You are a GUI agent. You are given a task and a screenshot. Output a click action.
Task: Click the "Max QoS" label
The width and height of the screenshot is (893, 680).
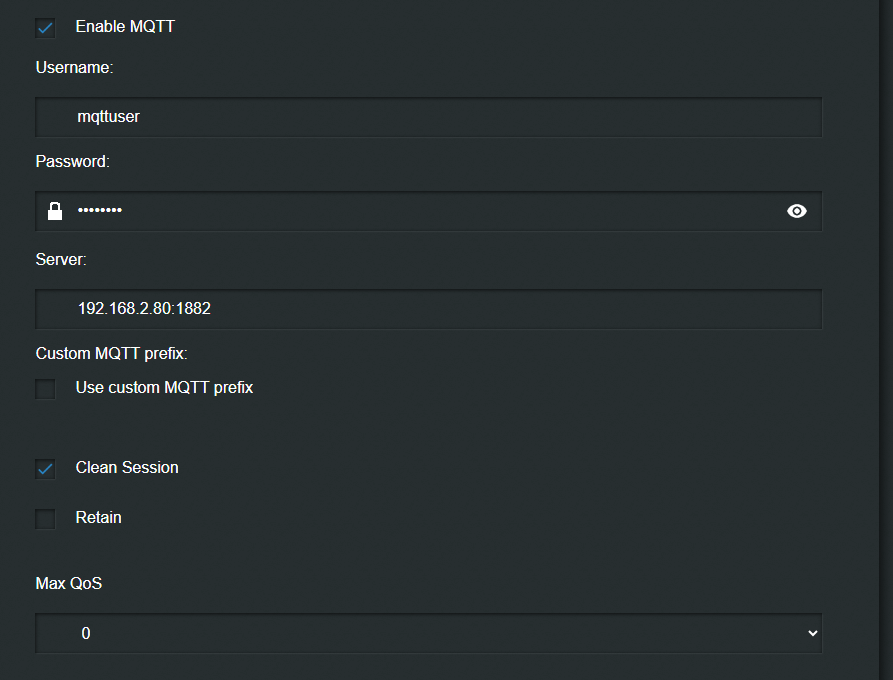click(x=69, y=583)
